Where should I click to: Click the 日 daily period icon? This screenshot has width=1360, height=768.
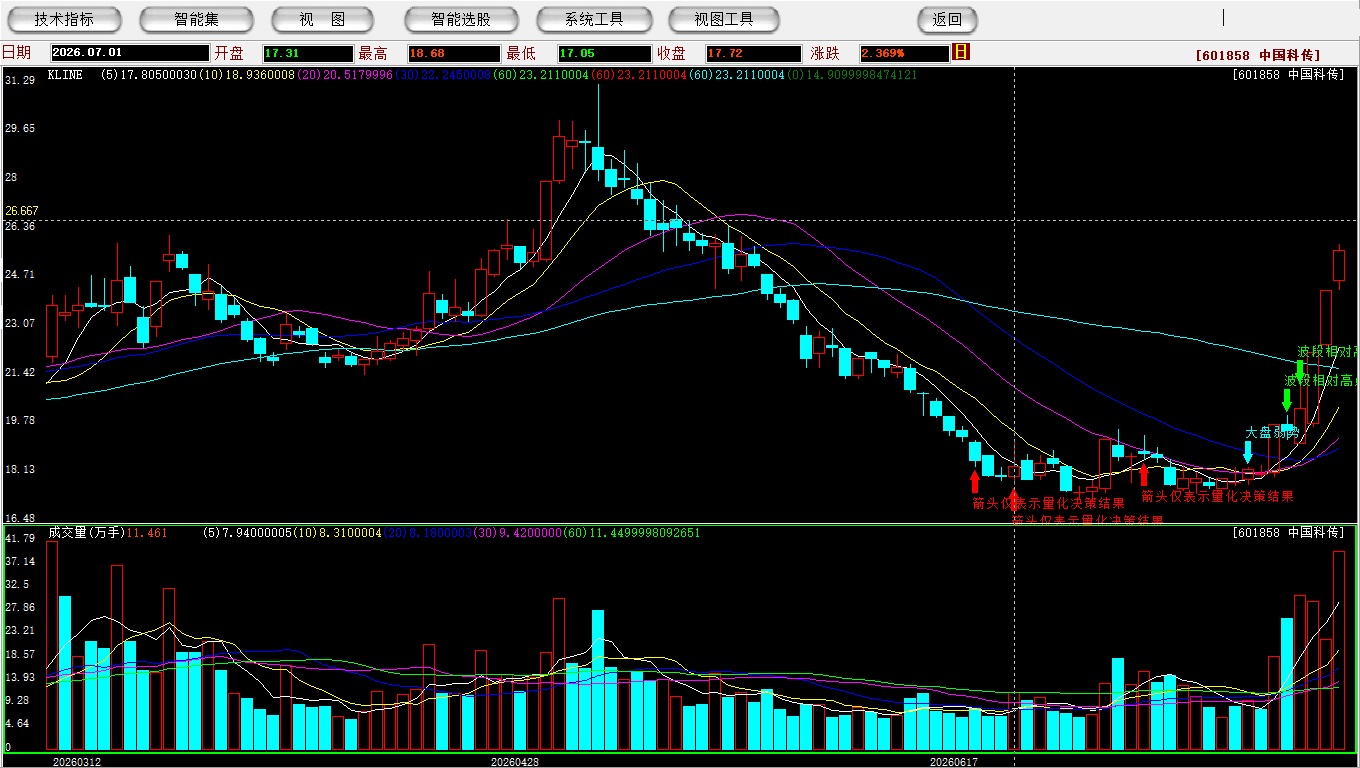pos(961,52)
